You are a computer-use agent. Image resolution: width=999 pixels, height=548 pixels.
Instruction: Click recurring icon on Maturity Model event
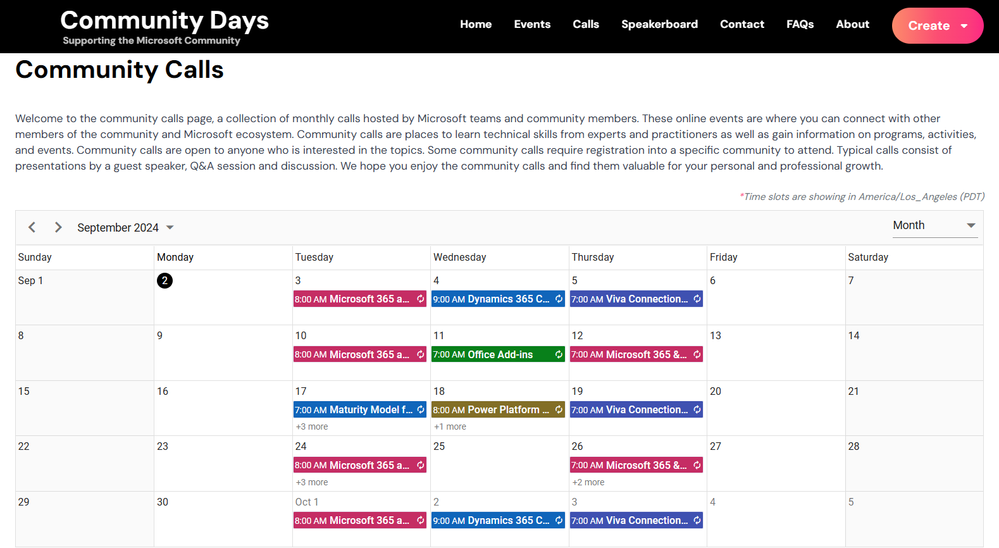420,410
